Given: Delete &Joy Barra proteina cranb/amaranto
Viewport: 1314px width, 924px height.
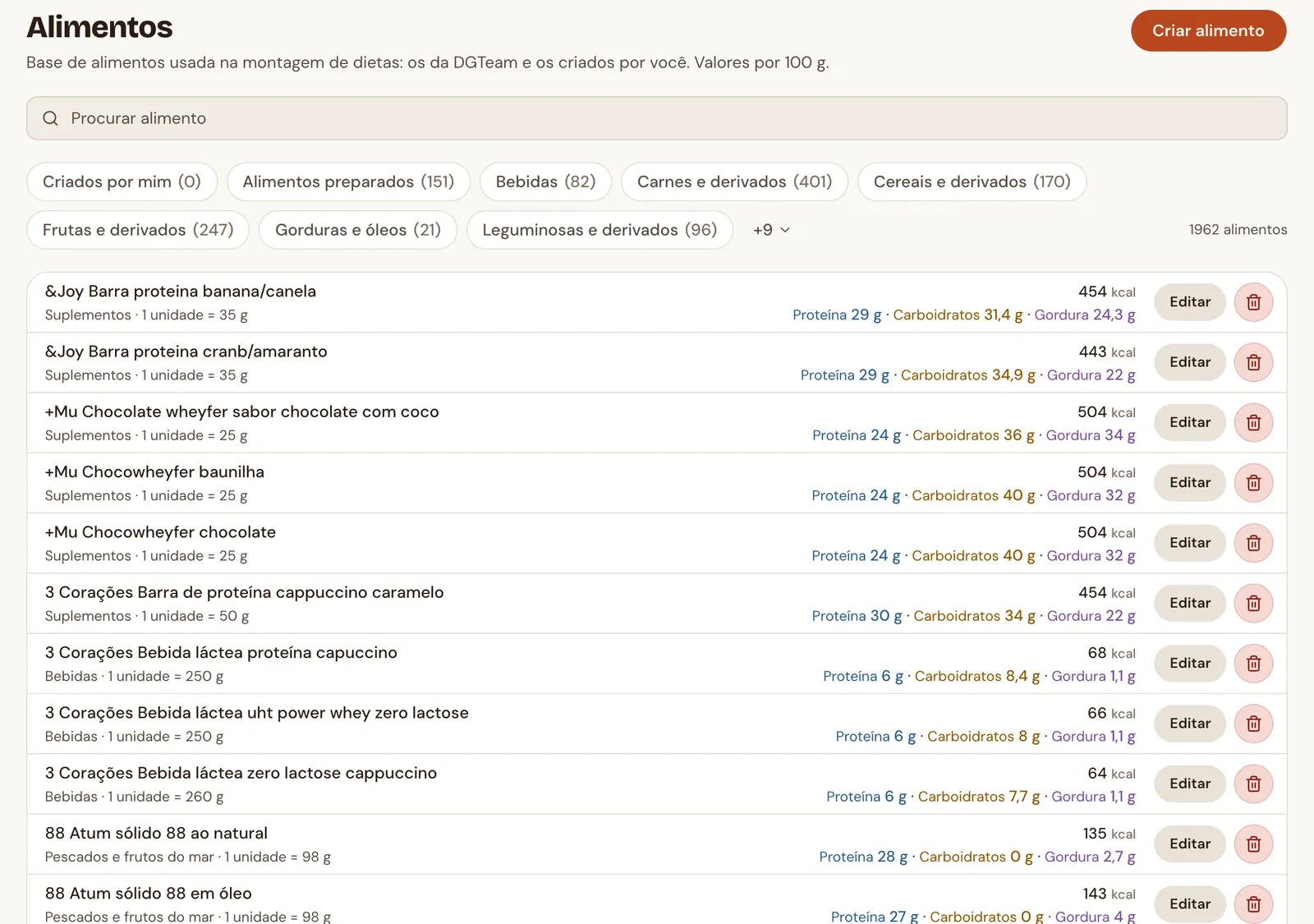Looking at the screenshot, I should click(x=1253, y=362).
